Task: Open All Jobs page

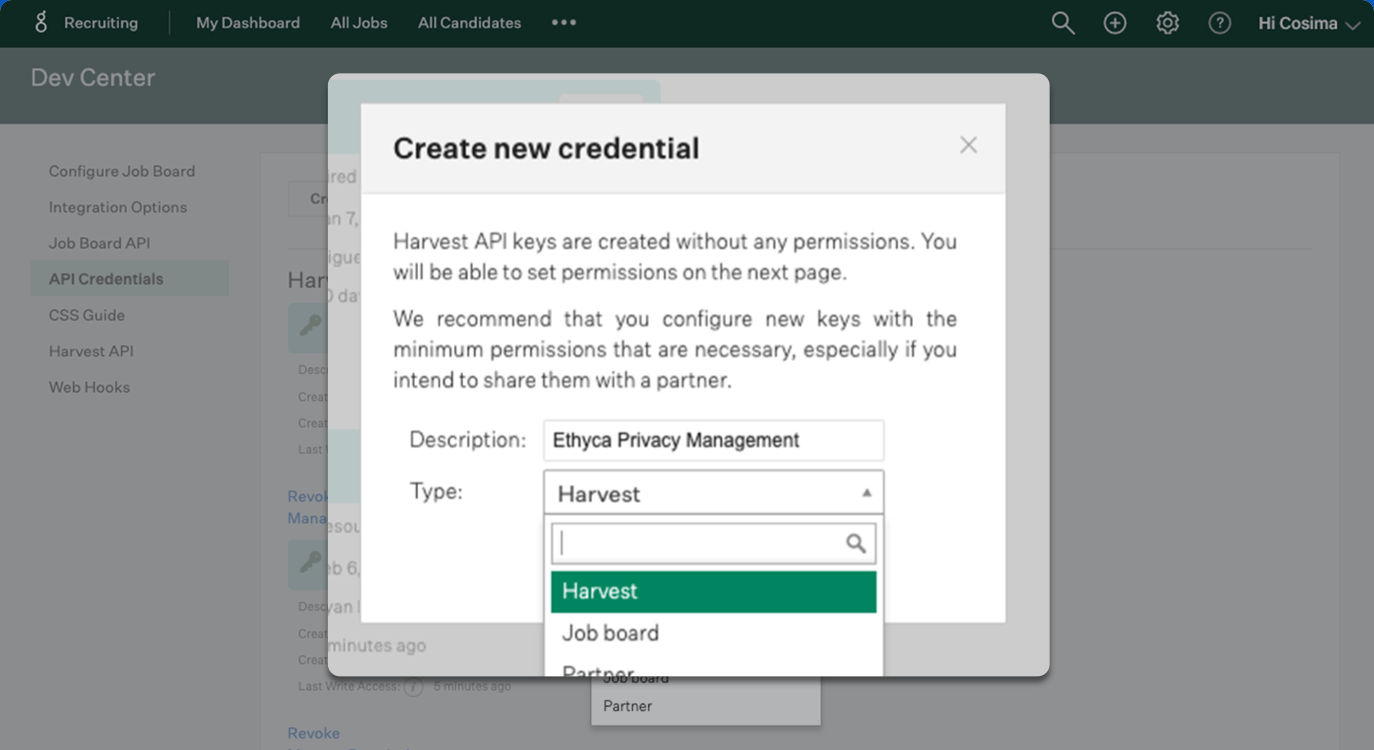Action: [x=359, y=23]
